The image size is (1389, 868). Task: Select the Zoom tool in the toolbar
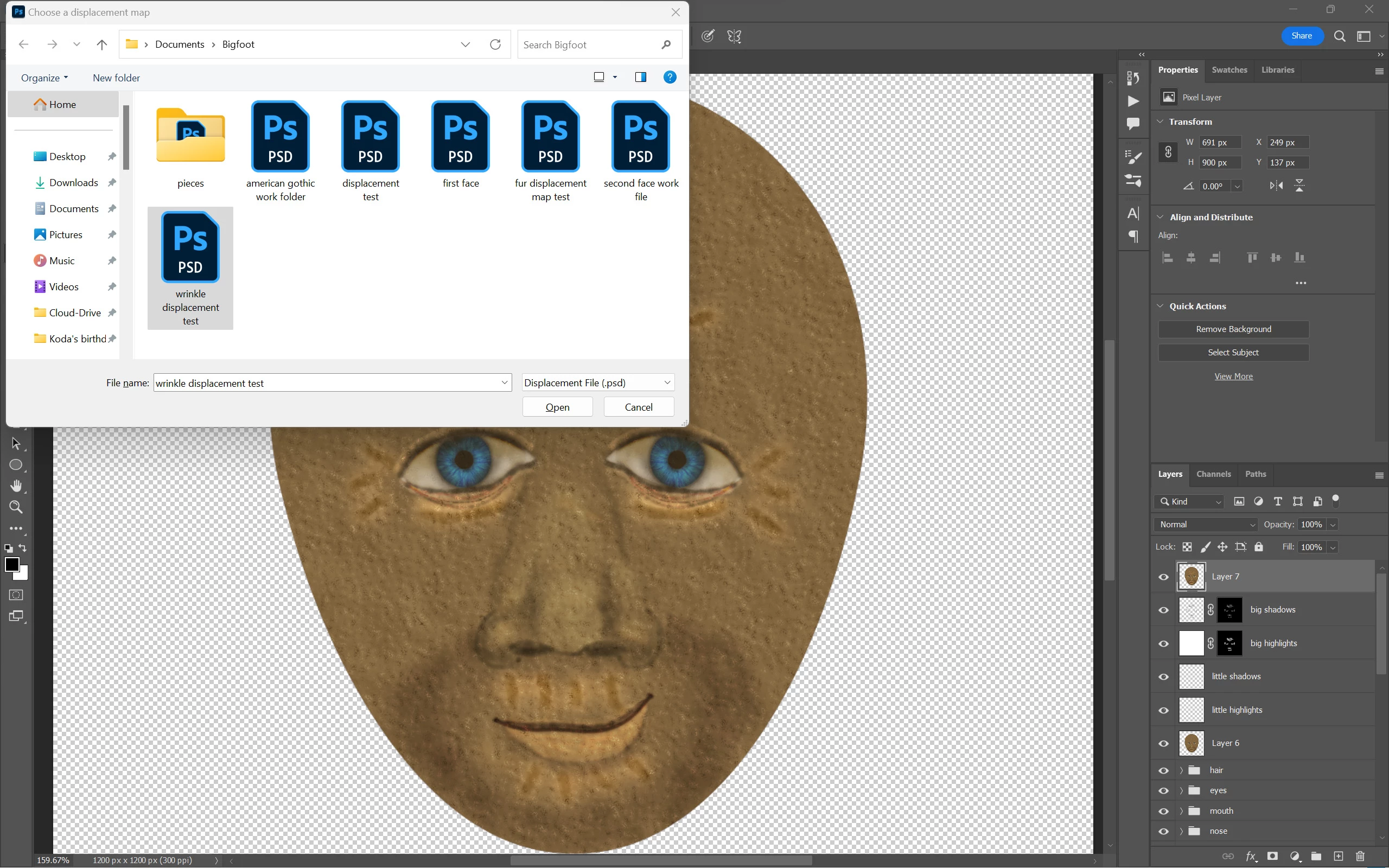coord(16,507)
